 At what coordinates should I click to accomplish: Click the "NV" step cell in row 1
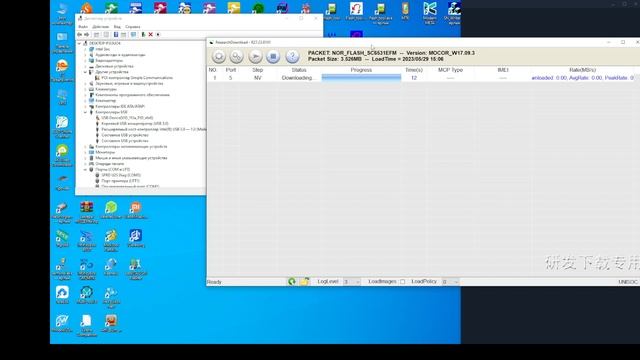258,78
